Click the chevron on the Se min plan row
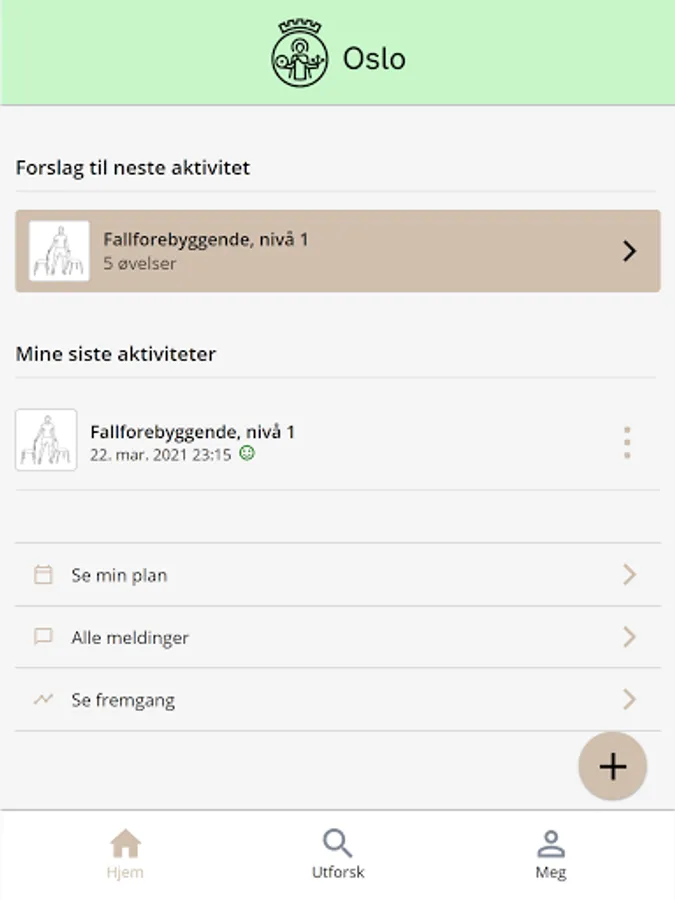This screenshot has height=900, width=675. [x=629, y=575]
